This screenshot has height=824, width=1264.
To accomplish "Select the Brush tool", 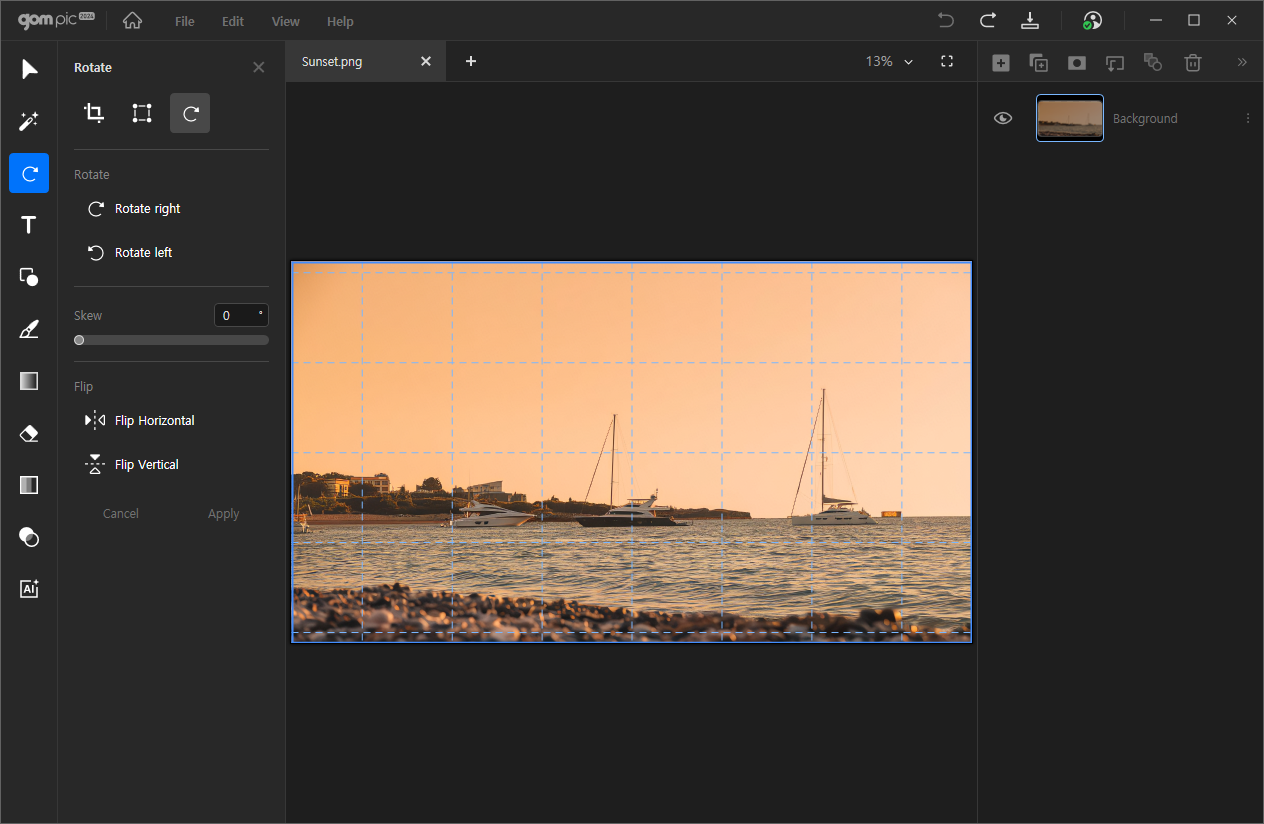I will coord(29,329).
